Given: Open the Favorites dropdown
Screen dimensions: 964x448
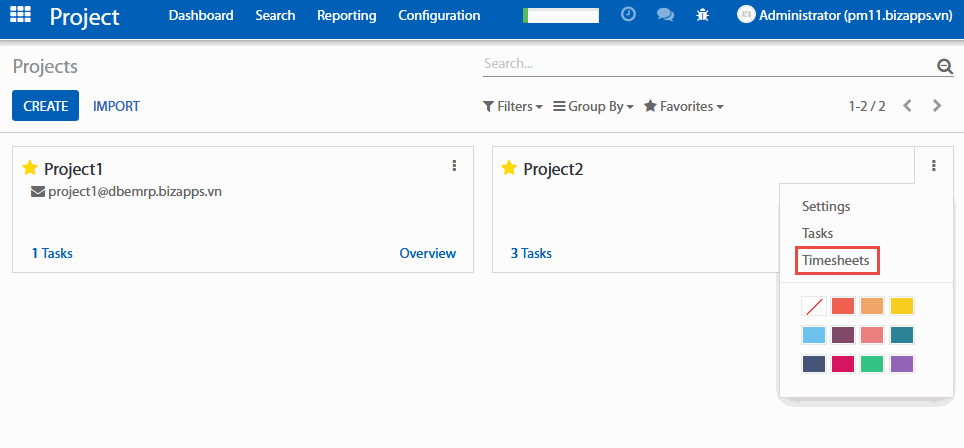Looking at the screenshot, I should [x=683, y=106].
